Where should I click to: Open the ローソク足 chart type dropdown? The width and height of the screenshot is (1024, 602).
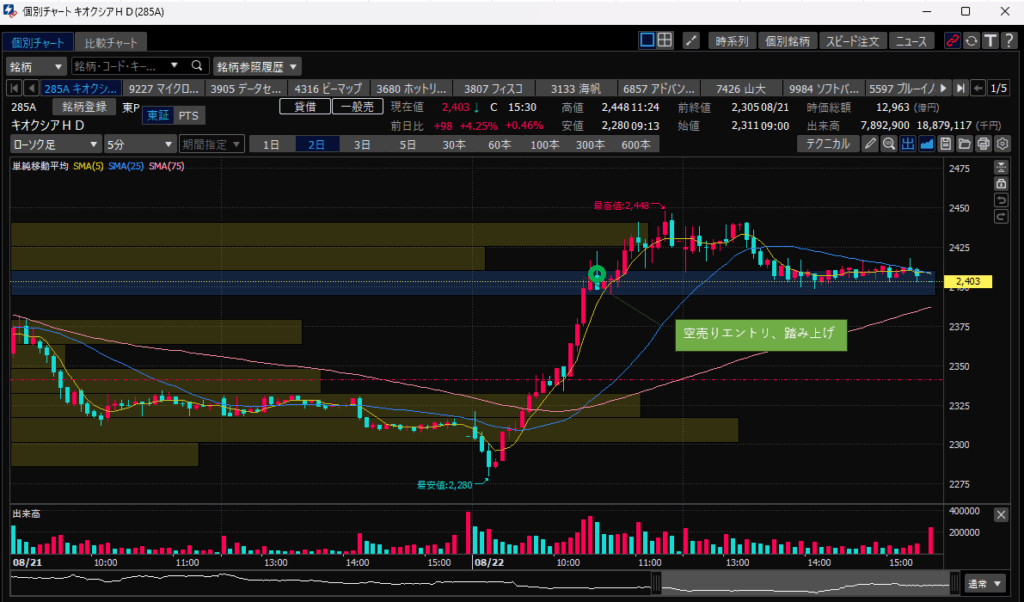(x=53, y=144)
